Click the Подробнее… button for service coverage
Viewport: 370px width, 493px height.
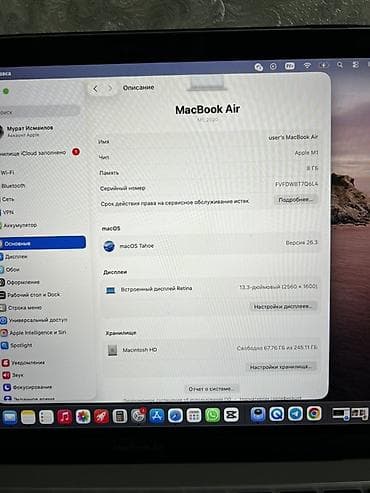coord(295,199)
